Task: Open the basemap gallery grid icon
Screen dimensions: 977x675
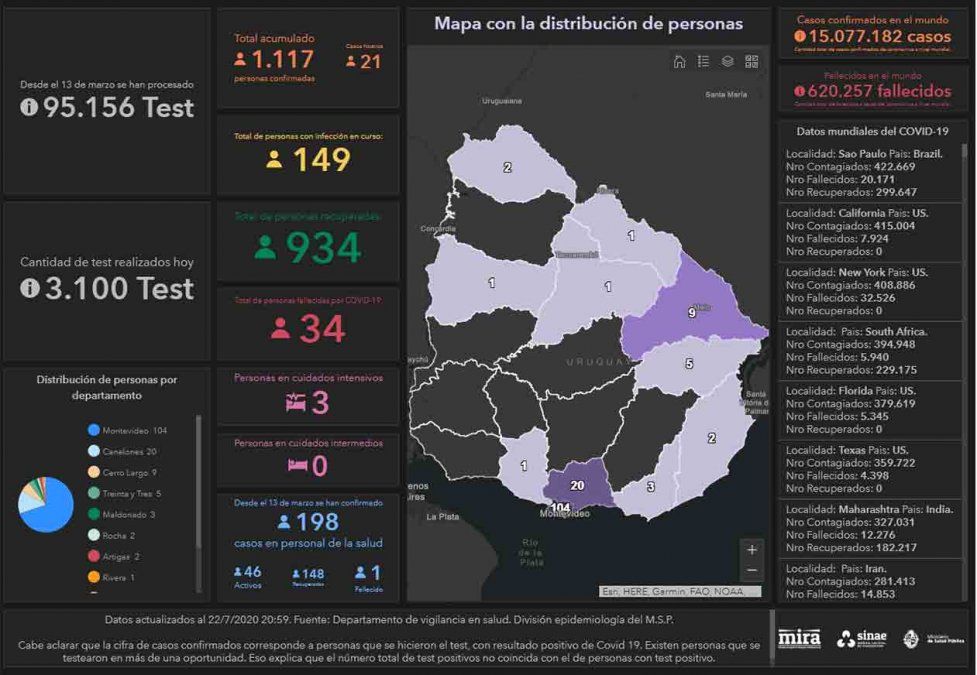Action: 751,61
